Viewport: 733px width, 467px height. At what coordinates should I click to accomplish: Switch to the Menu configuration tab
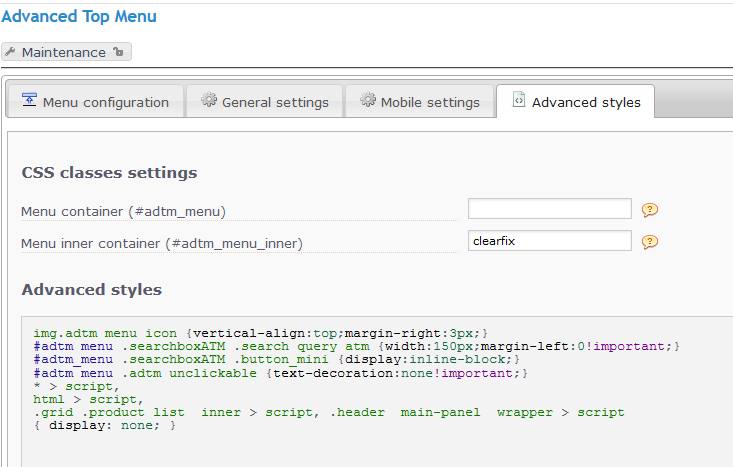(x=105, y=102)
